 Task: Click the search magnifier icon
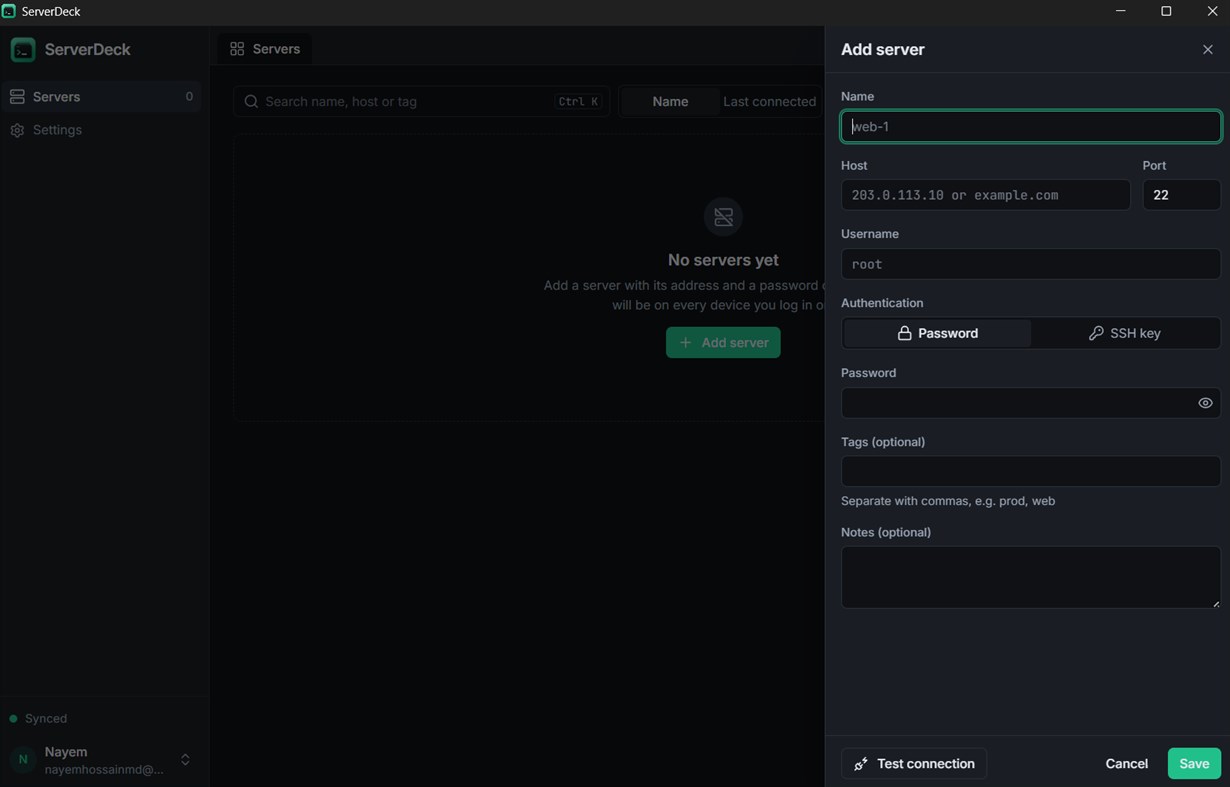[x=252, y=101]
